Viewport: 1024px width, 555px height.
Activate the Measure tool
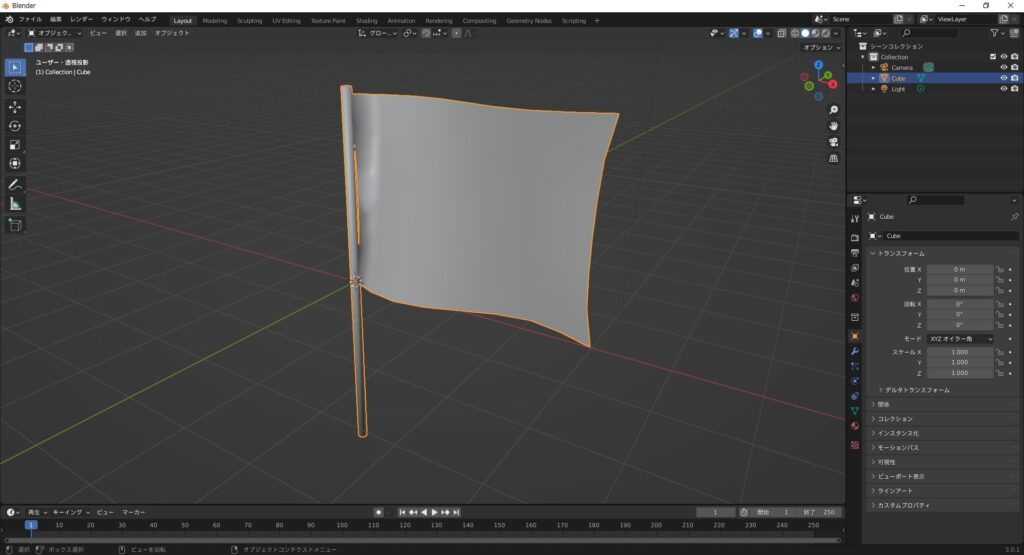(x=15, y=204)
